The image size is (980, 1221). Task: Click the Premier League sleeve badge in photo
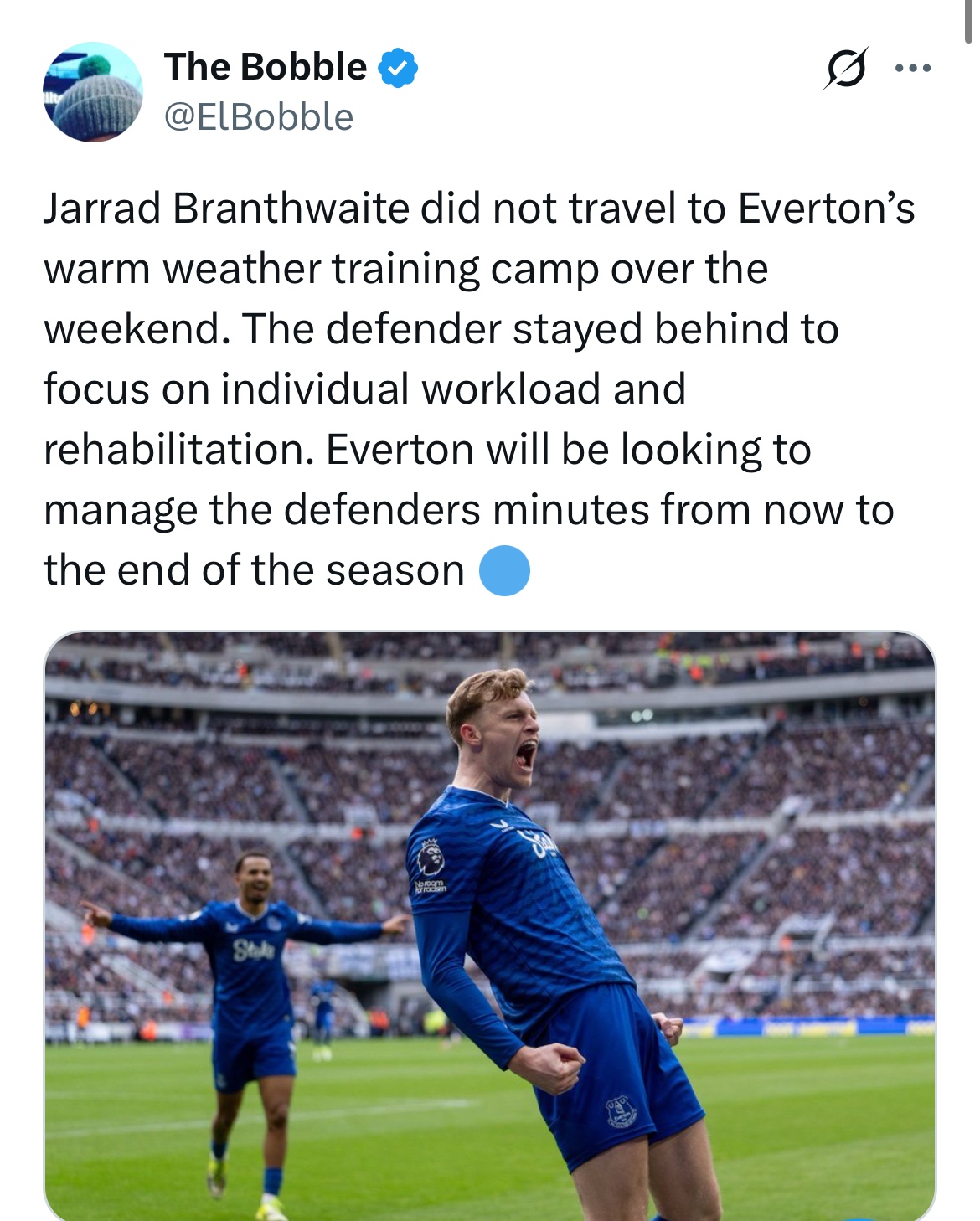click(x=432, y=858)
